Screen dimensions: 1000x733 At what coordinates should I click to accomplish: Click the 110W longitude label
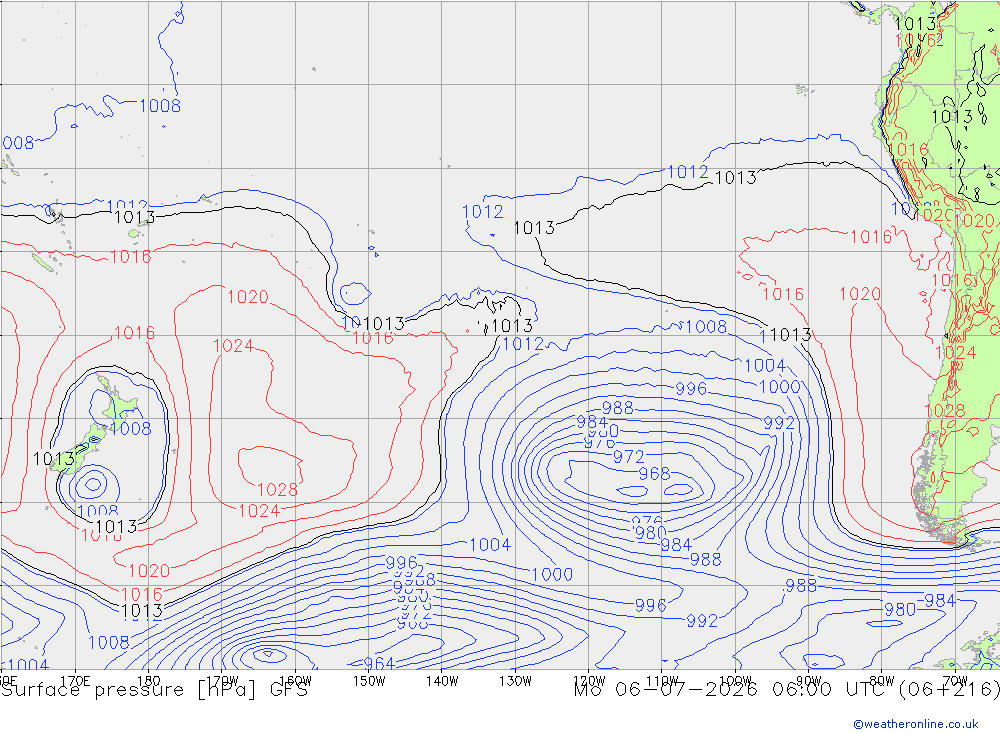[x=662, y=681]
